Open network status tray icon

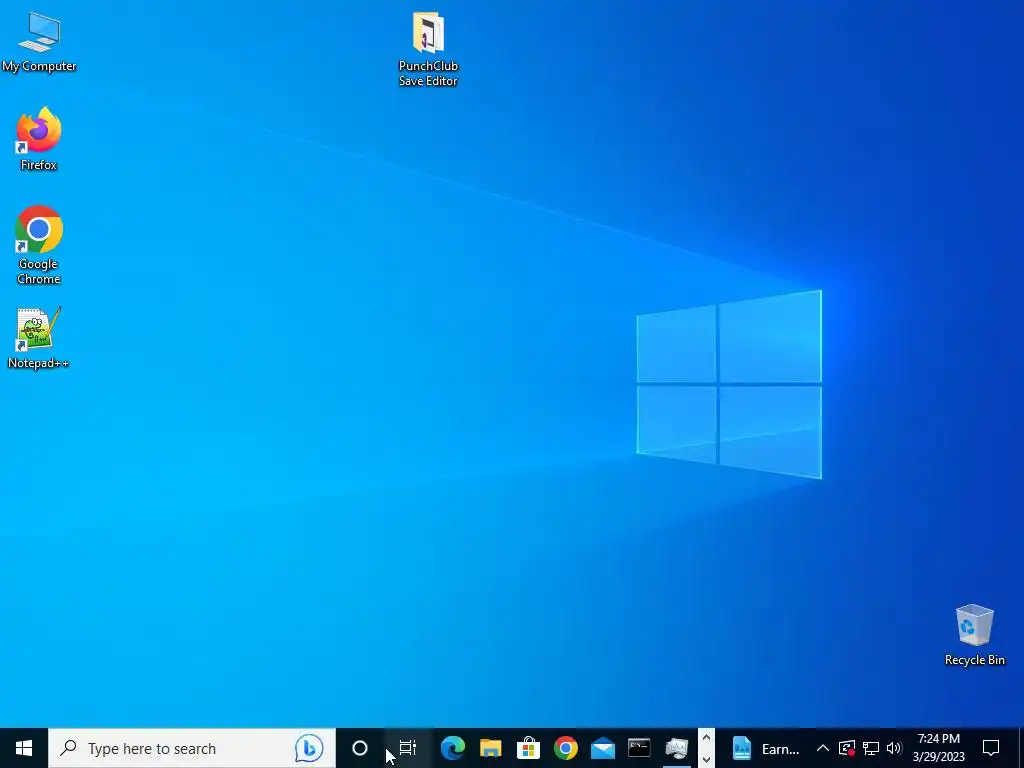click(x=871, y=748)
